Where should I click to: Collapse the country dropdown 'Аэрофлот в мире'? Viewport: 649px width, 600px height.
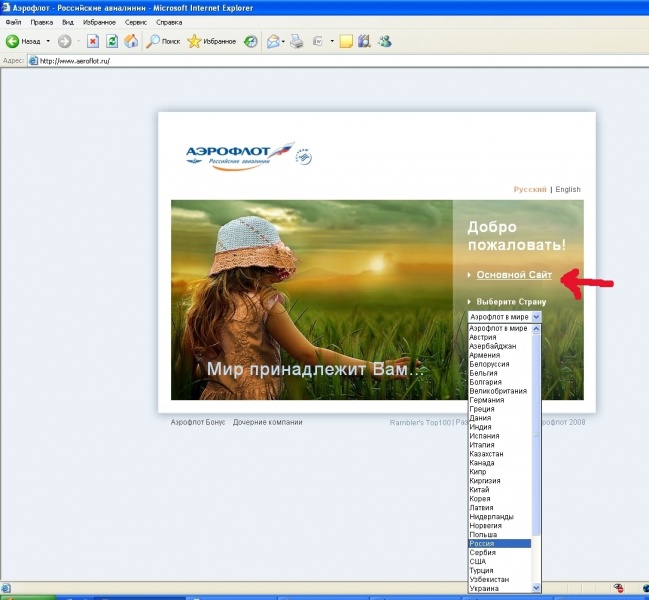(536, 316)
